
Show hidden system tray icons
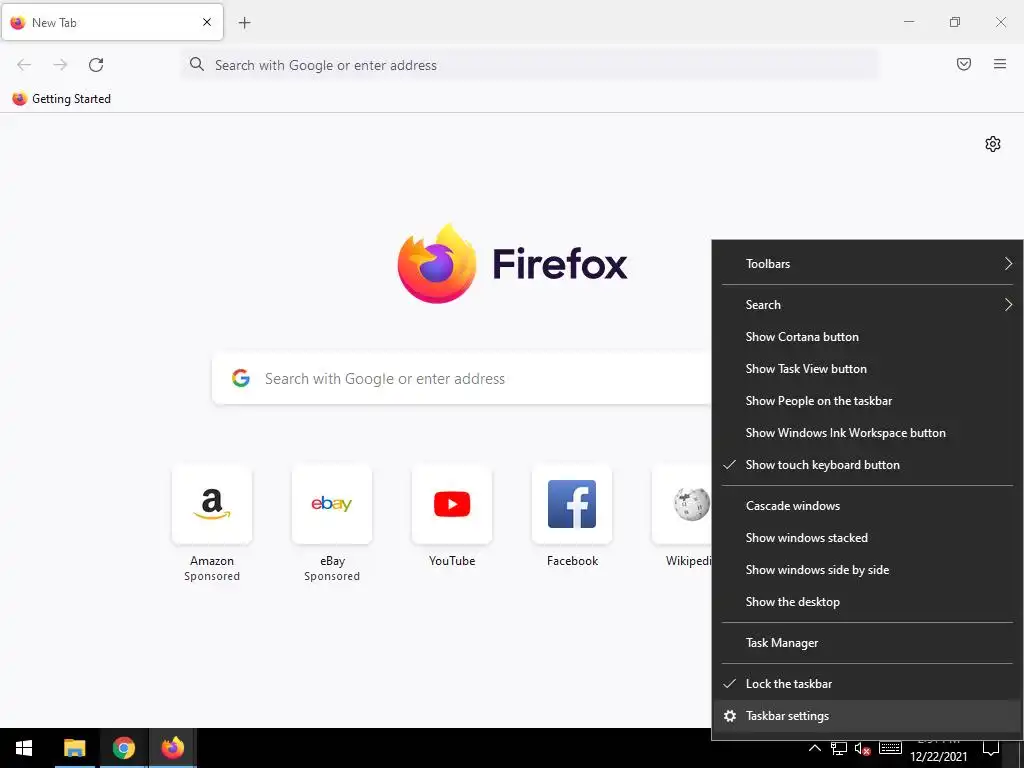pyautogui.click(x=814, y=748)
